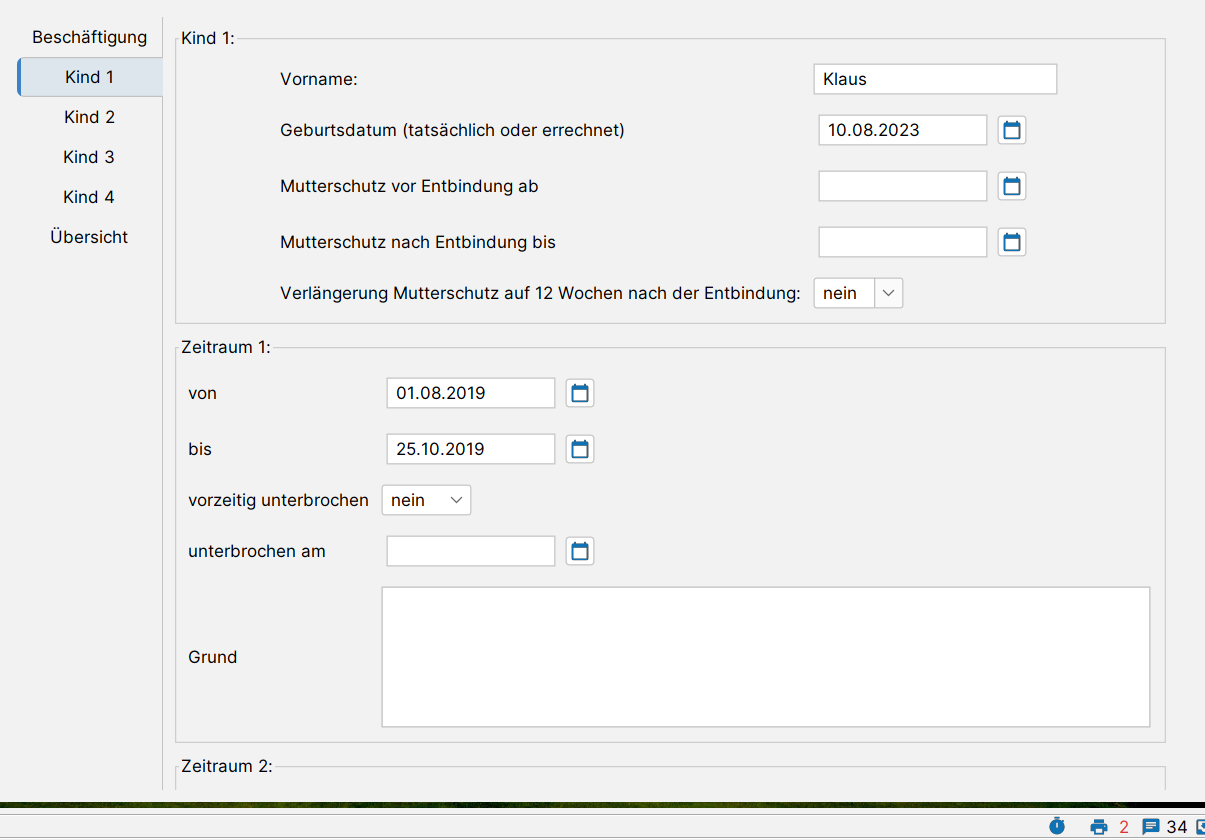This screenshot has width=1205, height=840.
Task: Select the Kind 4 tab
Action: tap(90, 197)
